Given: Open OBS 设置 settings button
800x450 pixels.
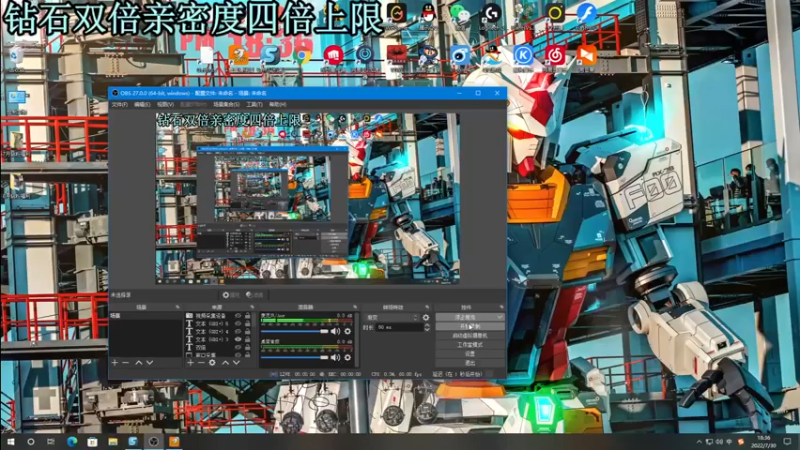Looking at the screenshot, I should pos(470,354).
